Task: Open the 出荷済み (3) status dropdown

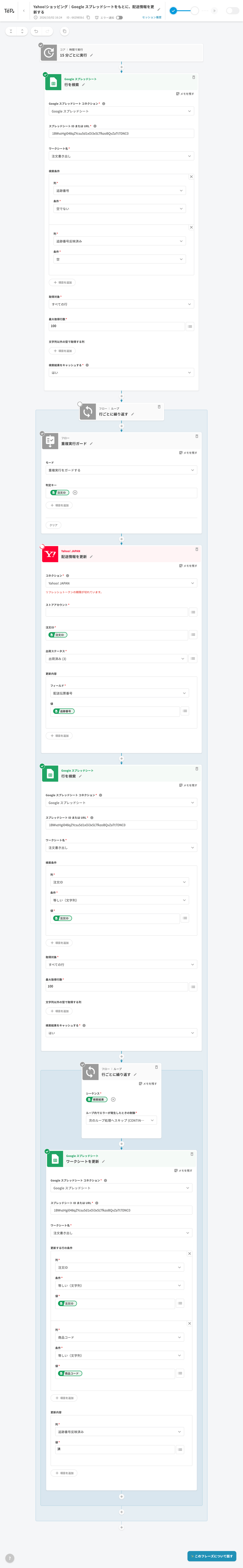Action: 117,659
